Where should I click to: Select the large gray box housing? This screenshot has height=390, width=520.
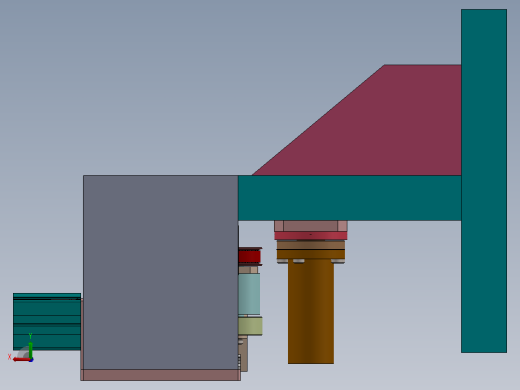tap(161, 272)
